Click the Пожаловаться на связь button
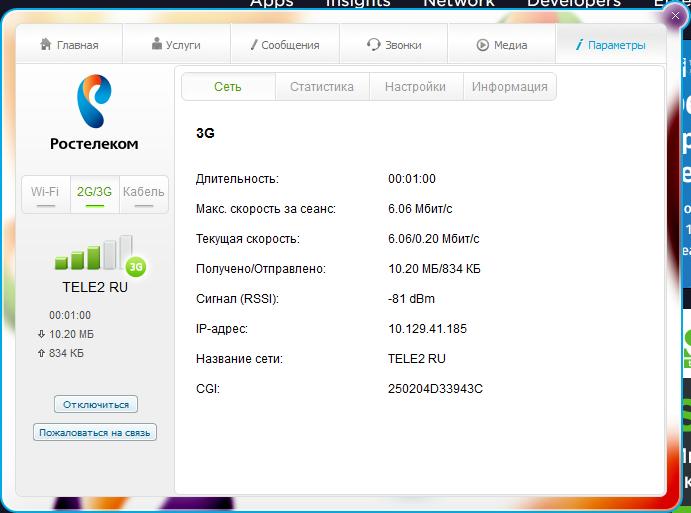The image size is (691, 513). pos(95,433)
